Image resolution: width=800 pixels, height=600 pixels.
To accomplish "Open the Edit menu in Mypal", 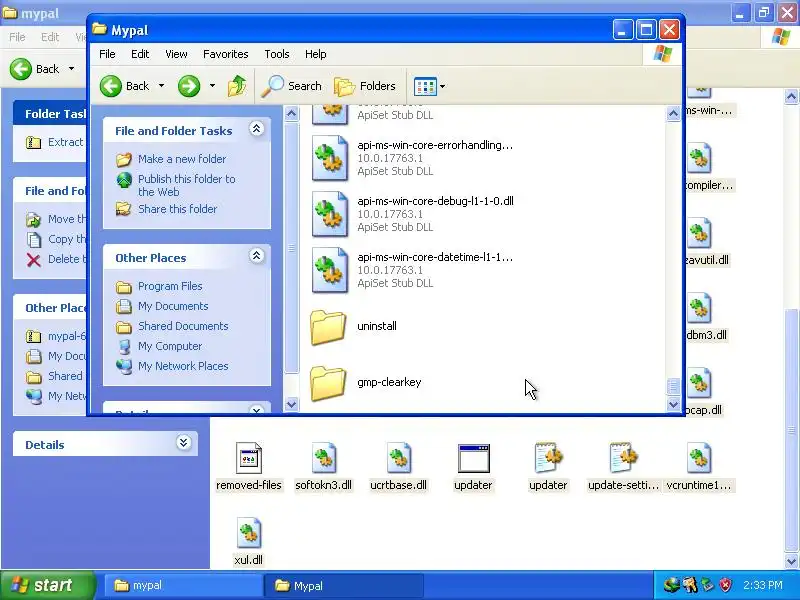I will pos(140,54).
